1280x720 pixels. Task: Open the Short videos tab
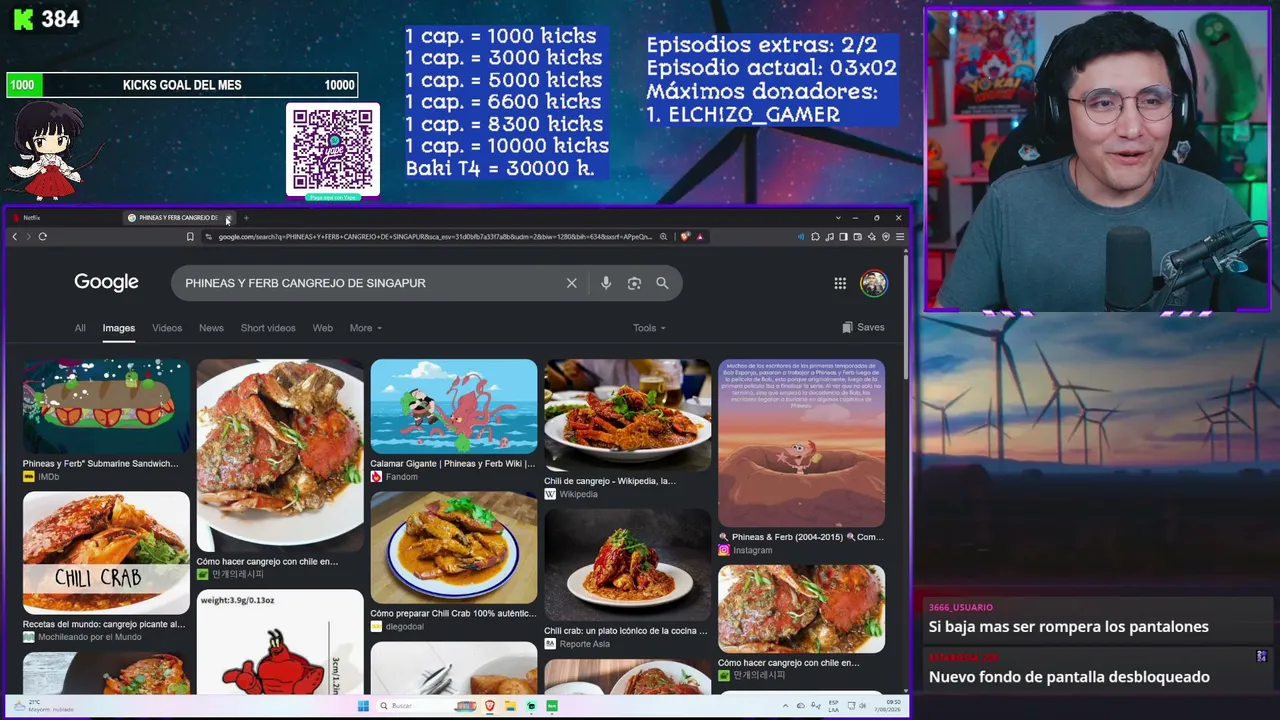coord(268,328)
